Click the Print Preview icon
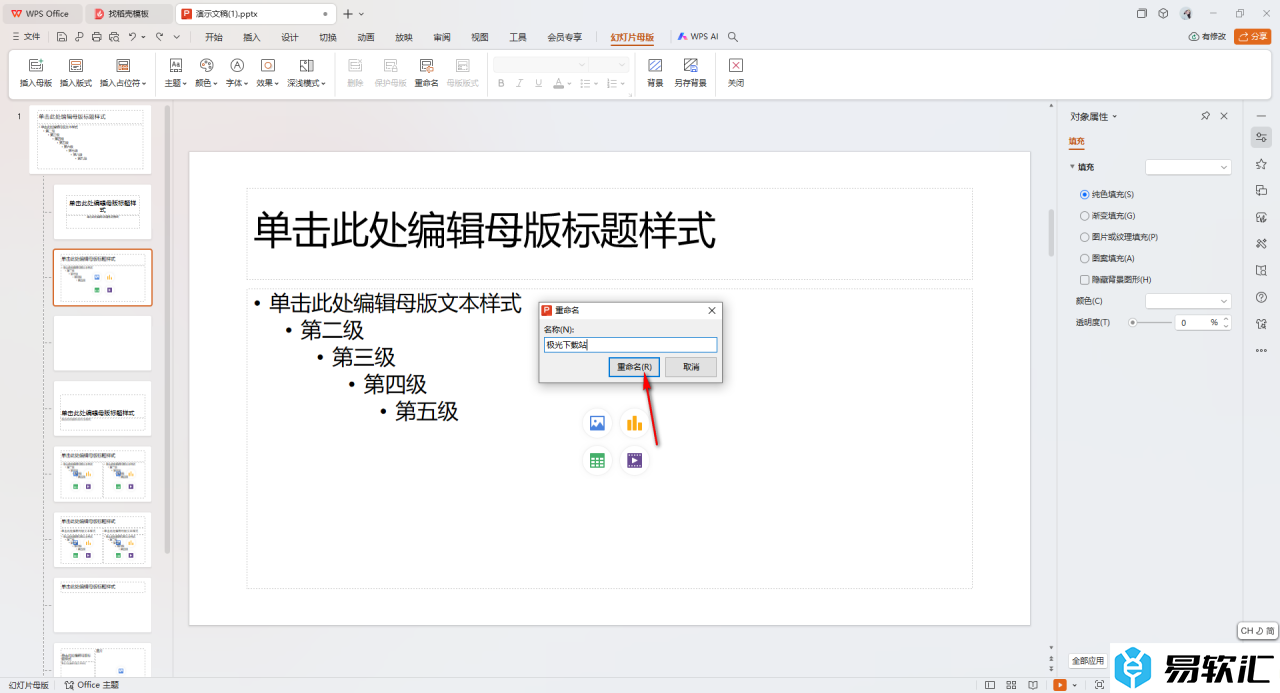 (114, 37)
